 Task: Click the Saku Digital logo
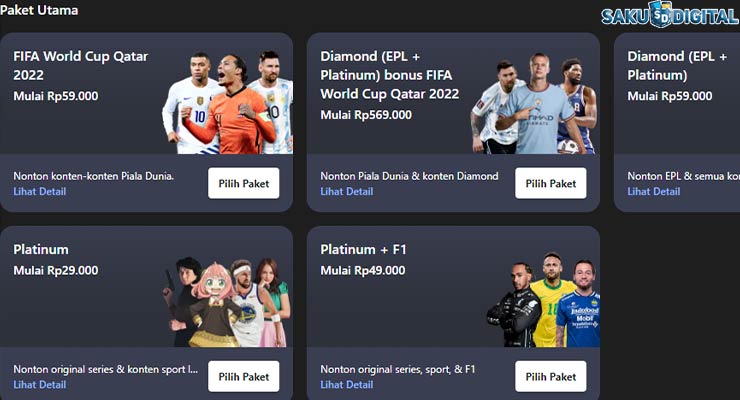[670, 15]
